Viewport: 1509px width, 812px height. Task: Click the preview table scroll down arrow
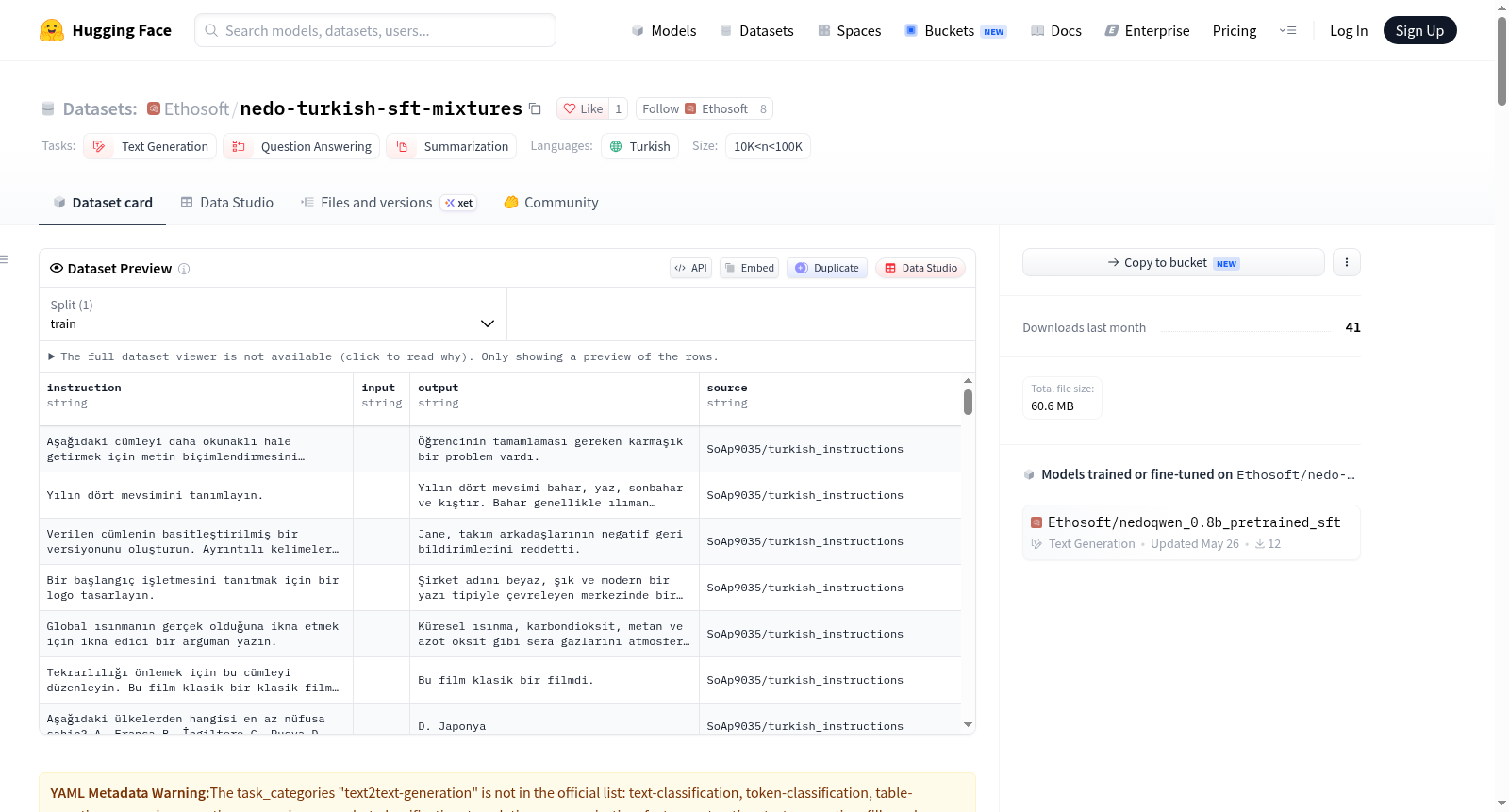click(968, 725)
